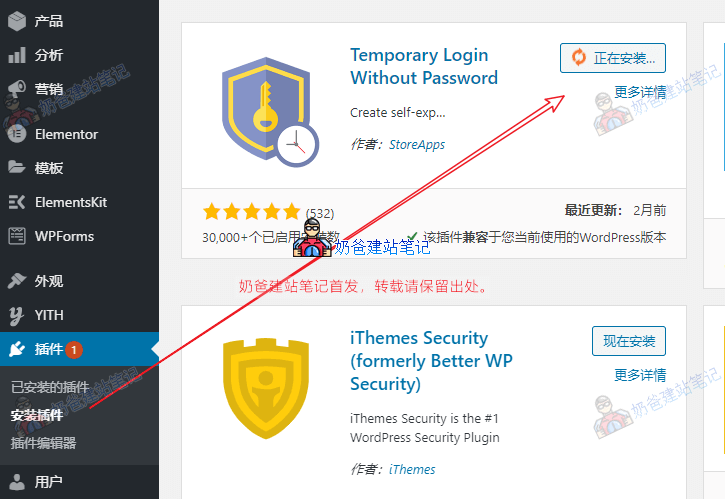Viewport: 725px width, 499px height.
Task: Open the ElementsKit sidebar icon
Action: pos(17,202)
